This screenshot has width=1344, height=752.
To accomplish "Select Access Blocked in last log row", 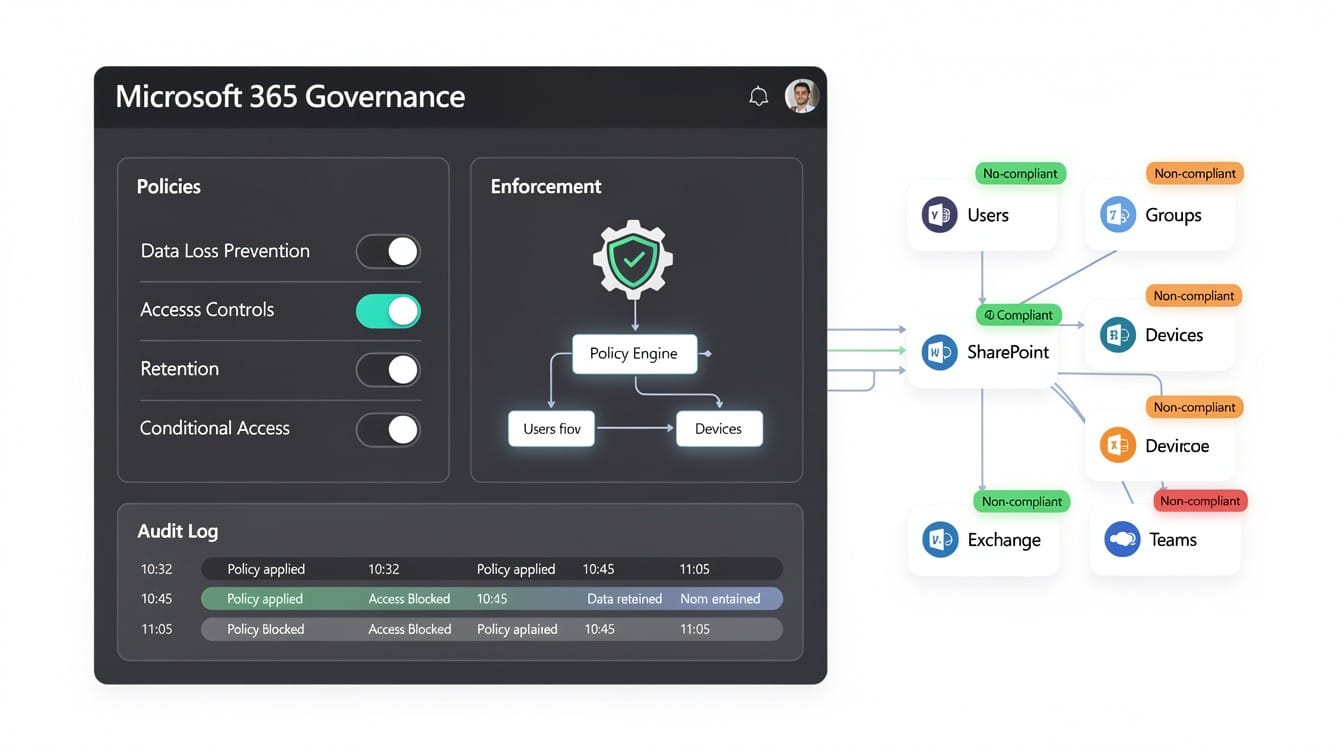I will click(410, 629).
